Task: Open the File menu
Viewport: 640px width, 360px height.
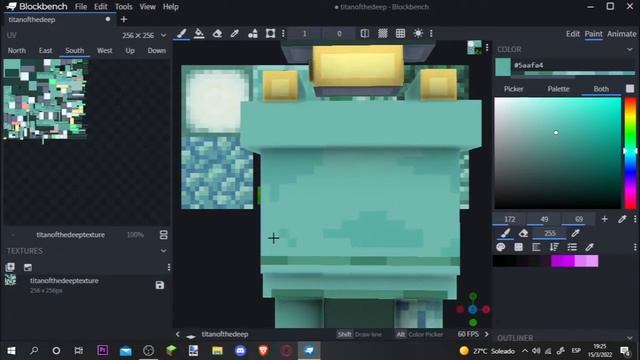Action: (81, 7)
